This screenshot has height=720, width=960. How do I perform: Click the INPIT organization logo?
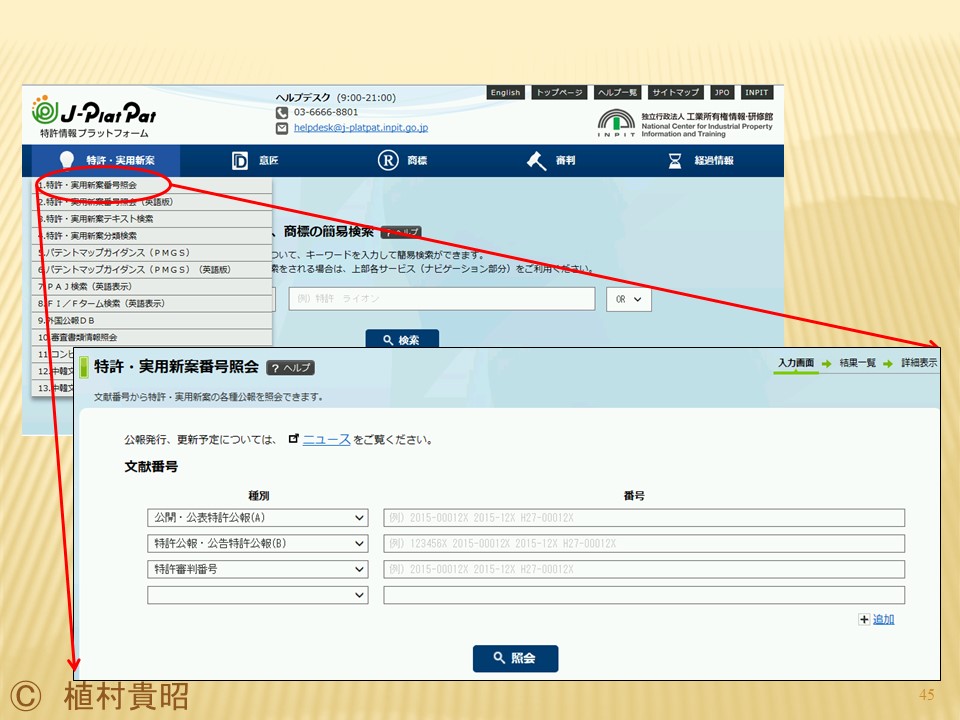click(x=685, y=123)
